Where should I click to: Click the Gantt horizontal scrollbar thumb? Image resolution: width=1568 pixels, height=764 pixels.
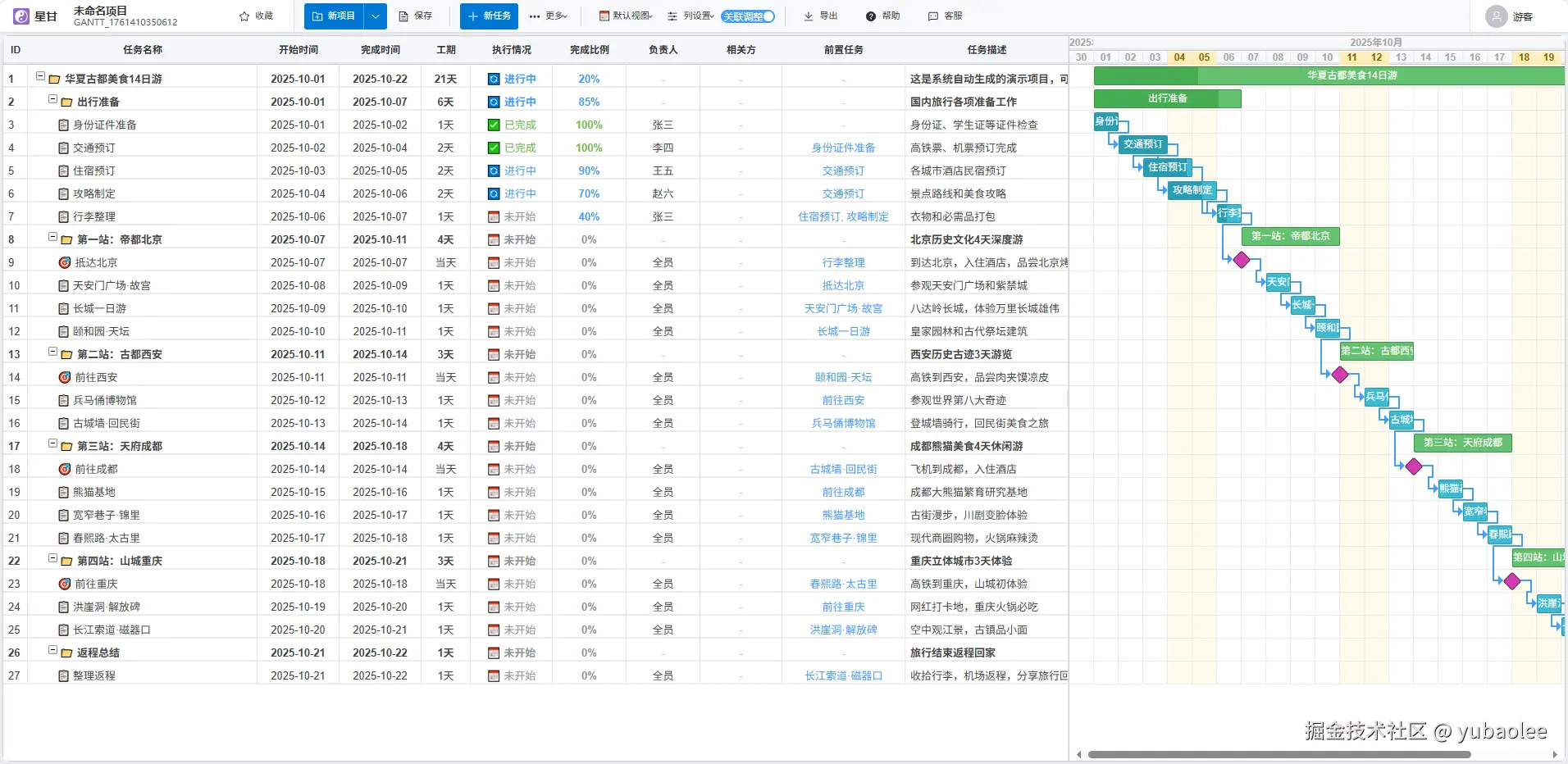(1279, 754)
